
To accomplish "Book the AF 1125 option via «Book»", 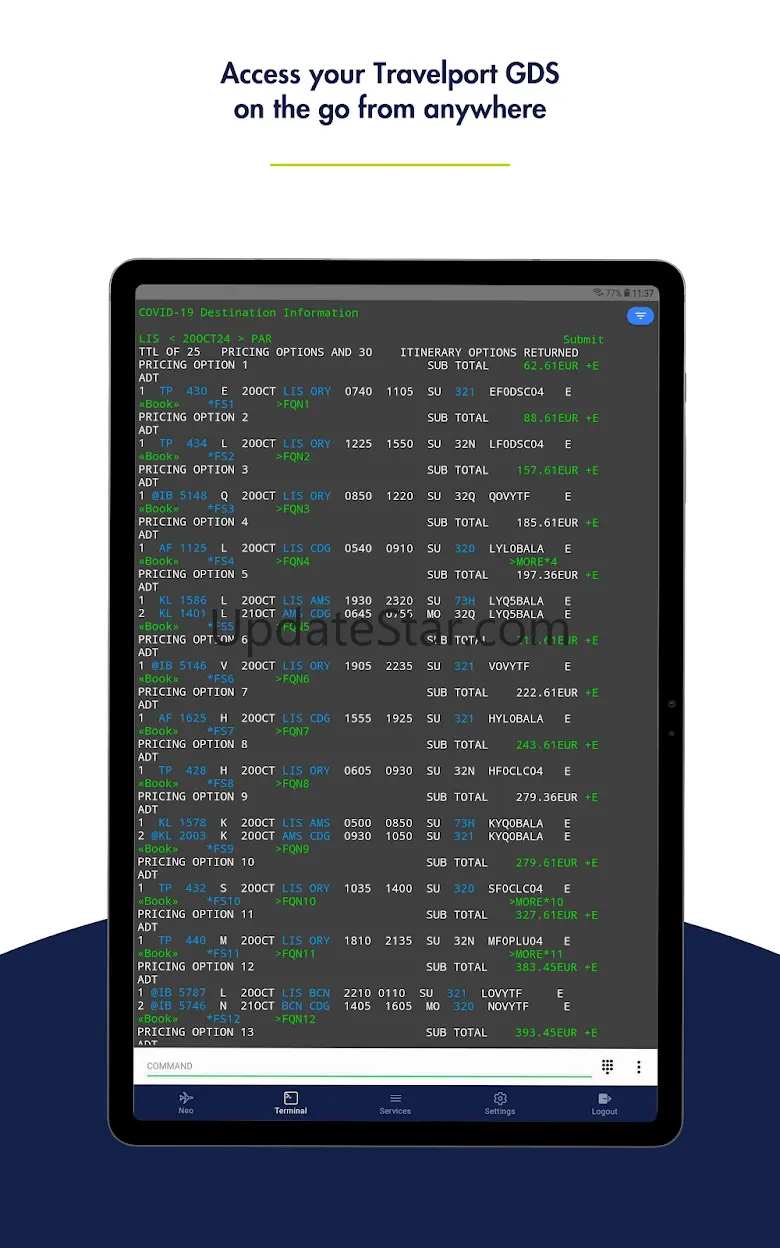I will click(158, 562).
